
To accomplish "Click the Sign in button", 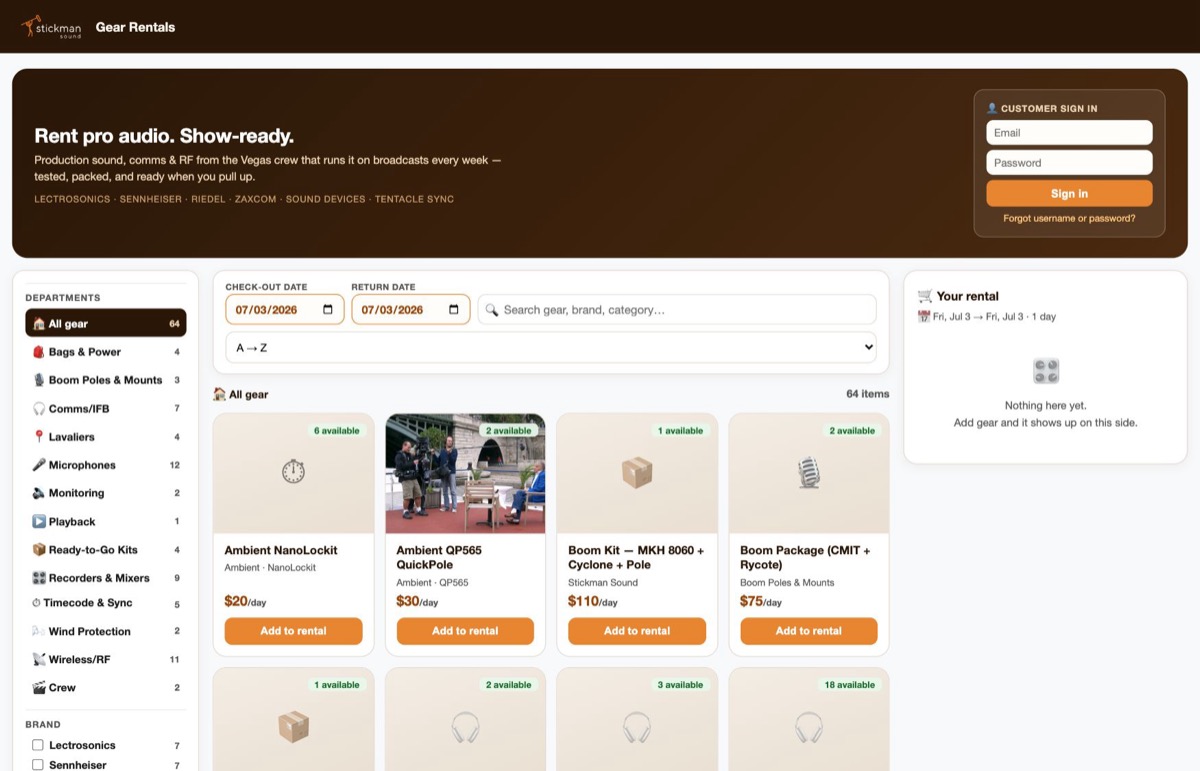I will click(x=1069, y=194).
